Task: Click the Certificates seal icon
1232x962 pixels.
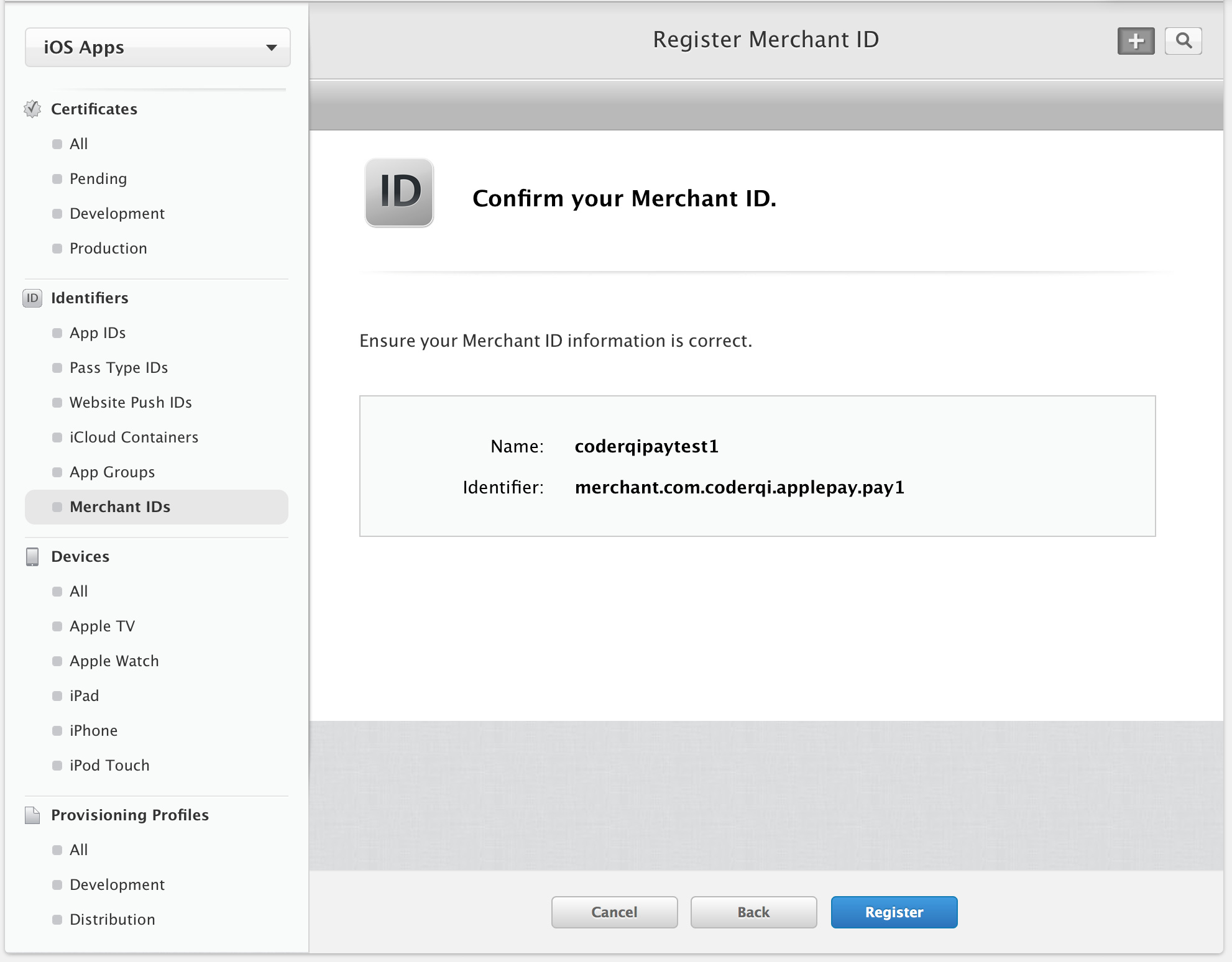Action: tap(32, 109)
